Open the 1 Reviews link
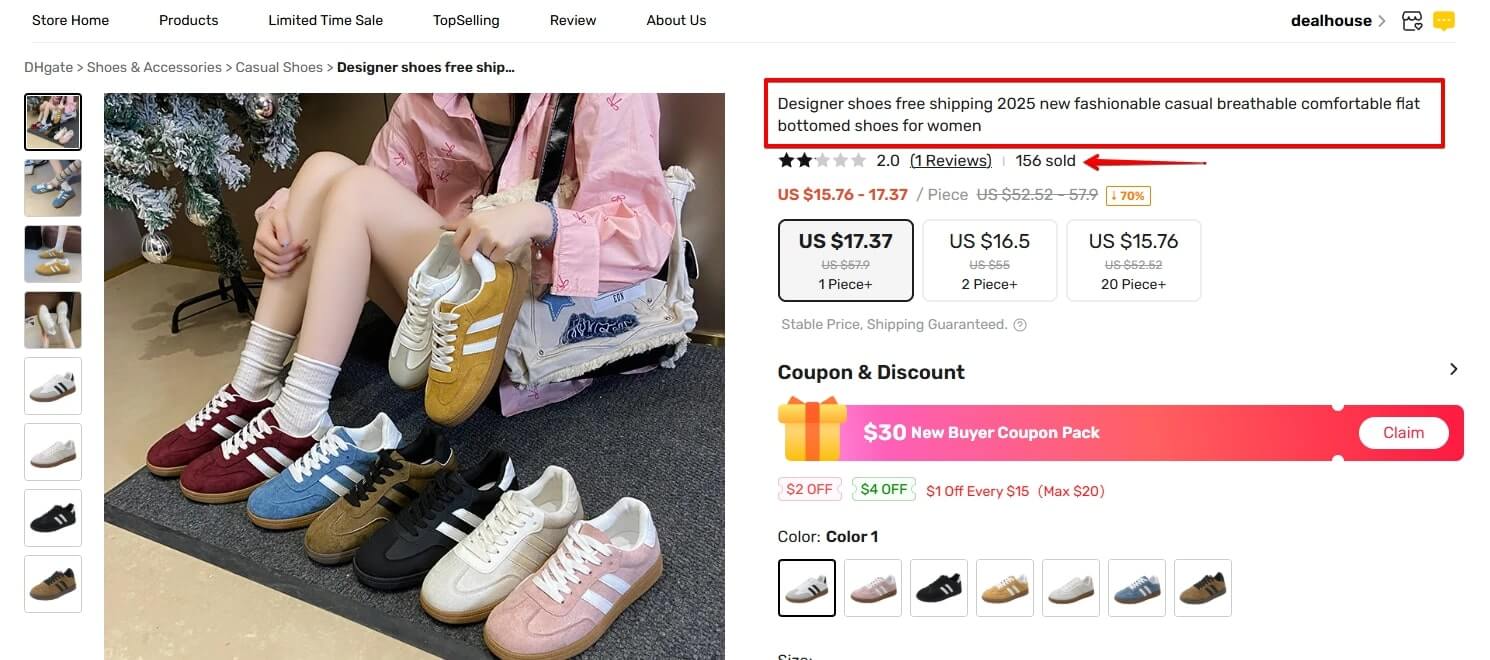The width and height of the screenshot is (1490, 660). tap(950, 160)
